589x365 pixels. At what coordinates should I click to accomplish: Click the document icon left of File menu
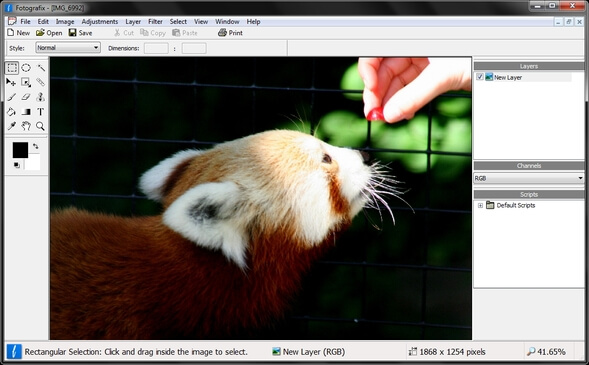click(x=12, y=21)
